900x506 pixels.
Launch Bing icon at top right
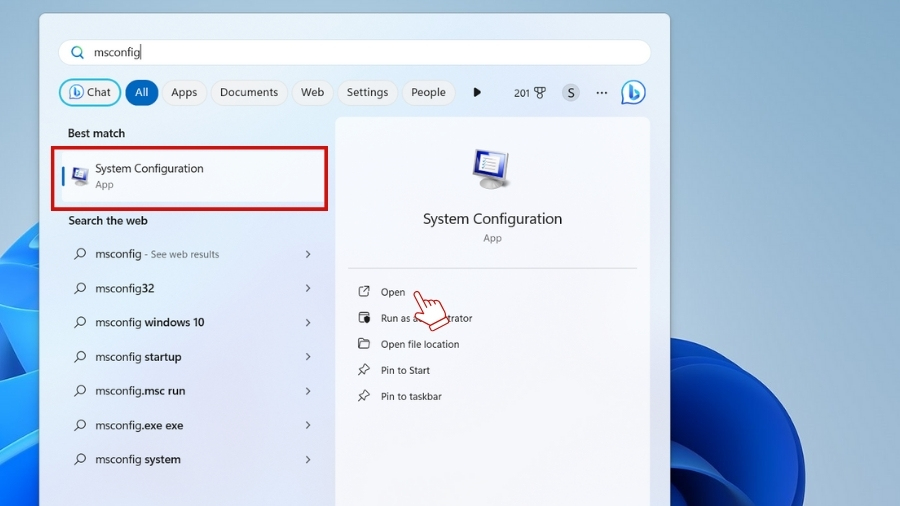[633, 92]
